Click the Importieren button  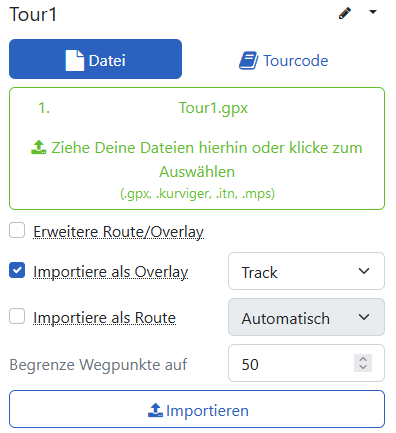(x=197, y=409)
